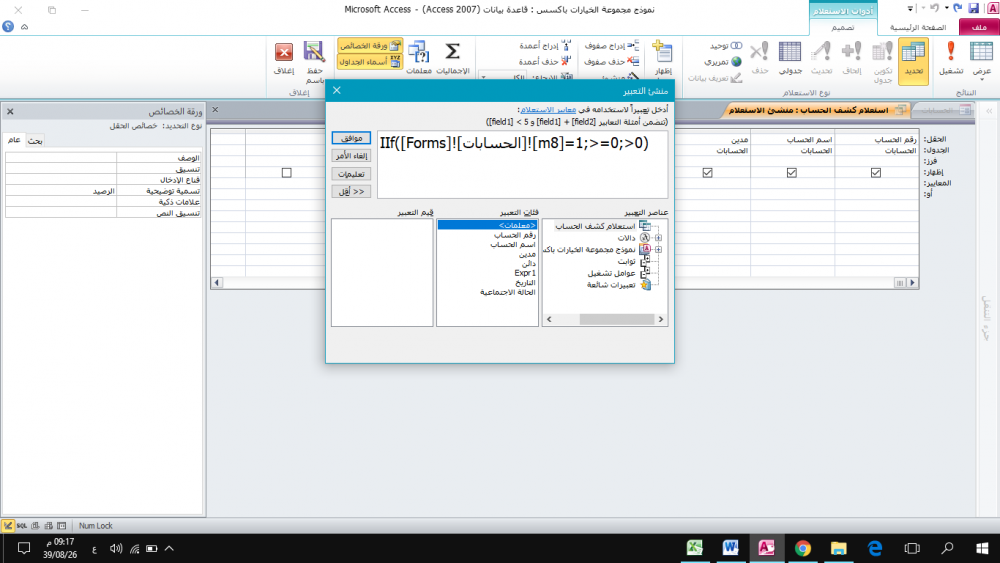Click the Less (<< أقل) button

tap(351, 192)
